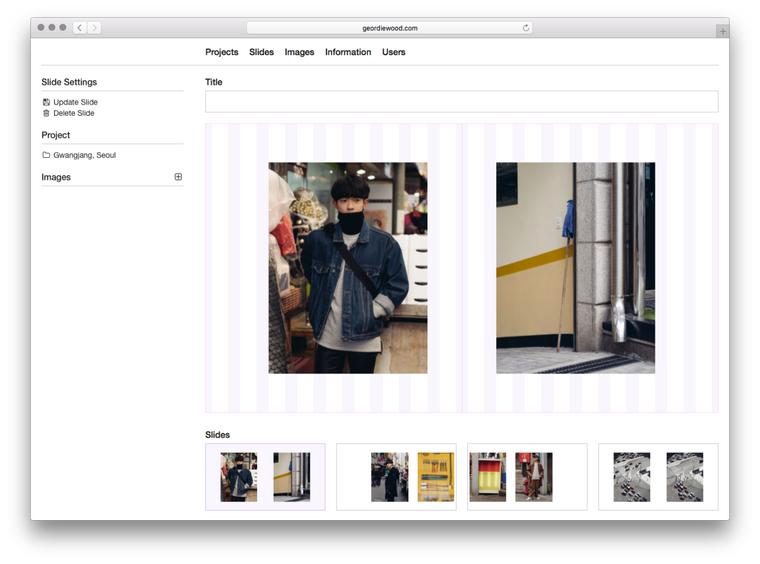Click the save icon beside Update Slide
760x564 pixels.
tap(46, 102)
